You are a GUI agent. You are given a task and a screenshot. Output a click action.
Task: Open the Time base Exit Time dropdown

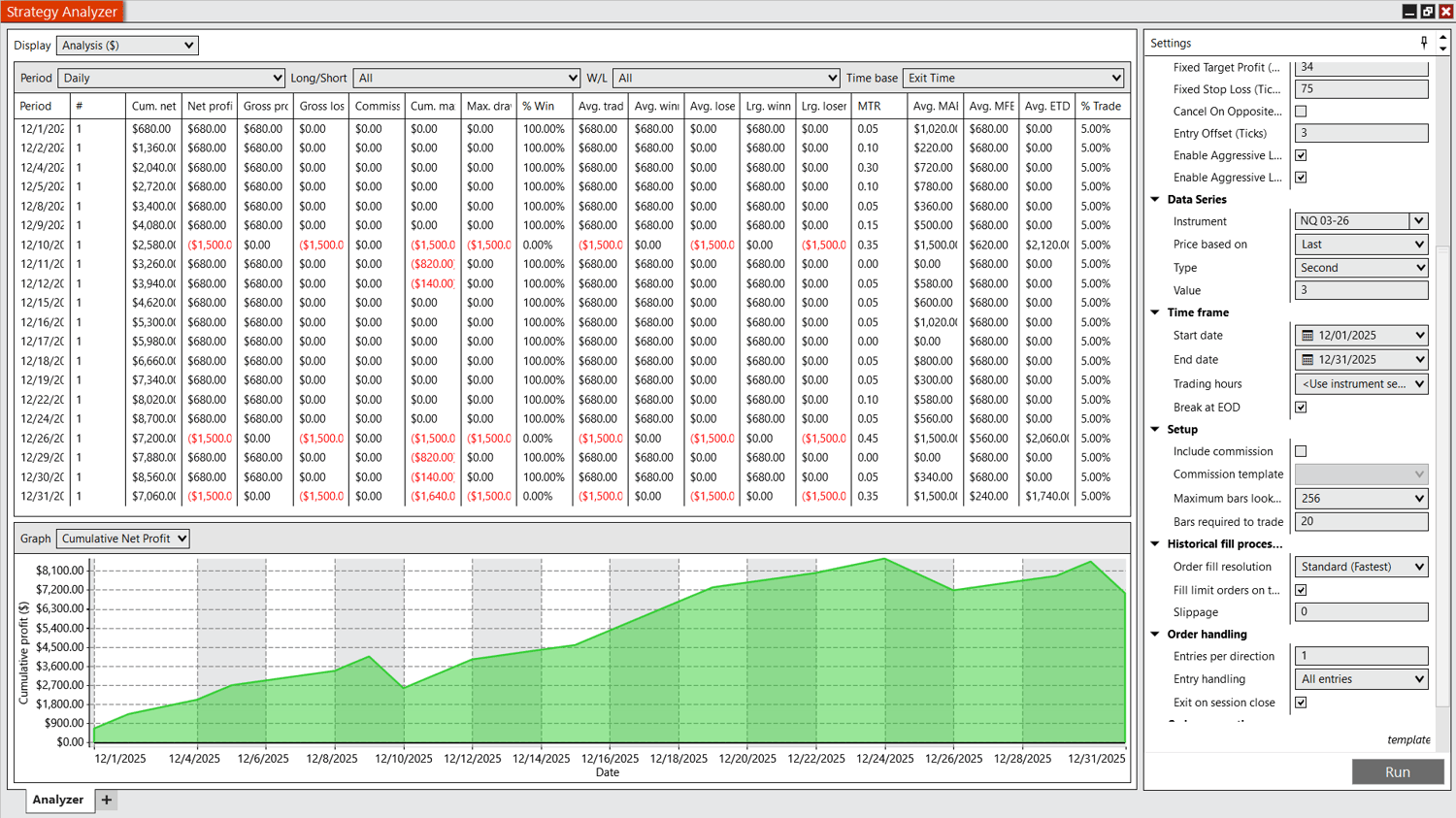[1013, 78]
